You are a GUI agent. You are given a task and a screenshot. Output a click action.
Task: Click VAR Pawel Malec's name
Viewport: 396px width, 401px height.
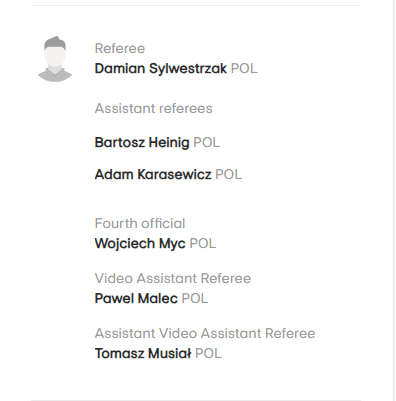click(136, 298)
